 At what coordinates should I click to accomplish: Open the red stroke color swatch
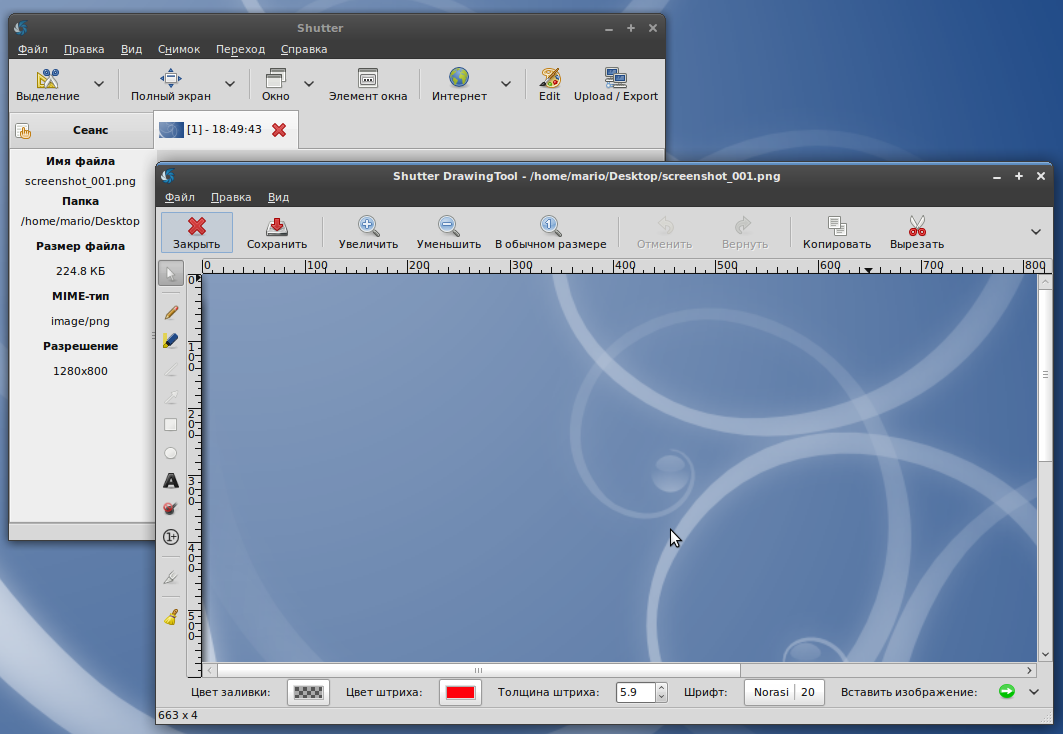[x=460, y=692]
